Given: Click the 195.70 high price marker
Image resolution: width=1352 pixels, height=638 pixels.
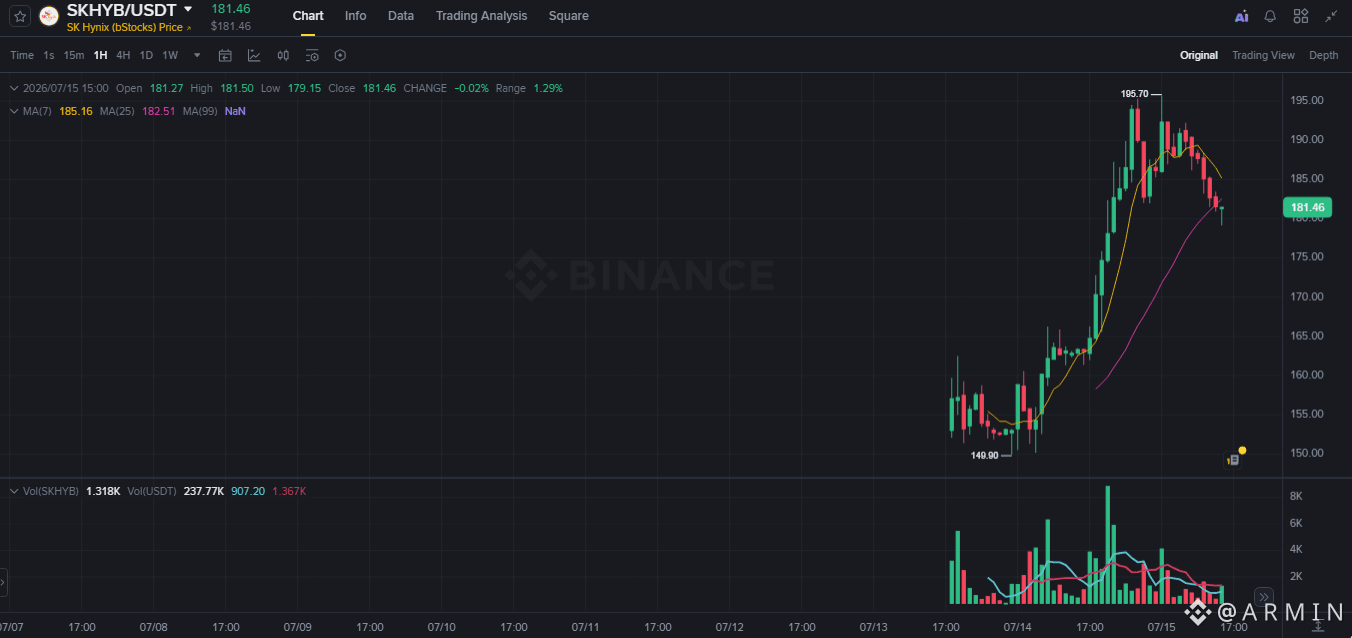Looking at the screenshot, I should point(1134,94).
